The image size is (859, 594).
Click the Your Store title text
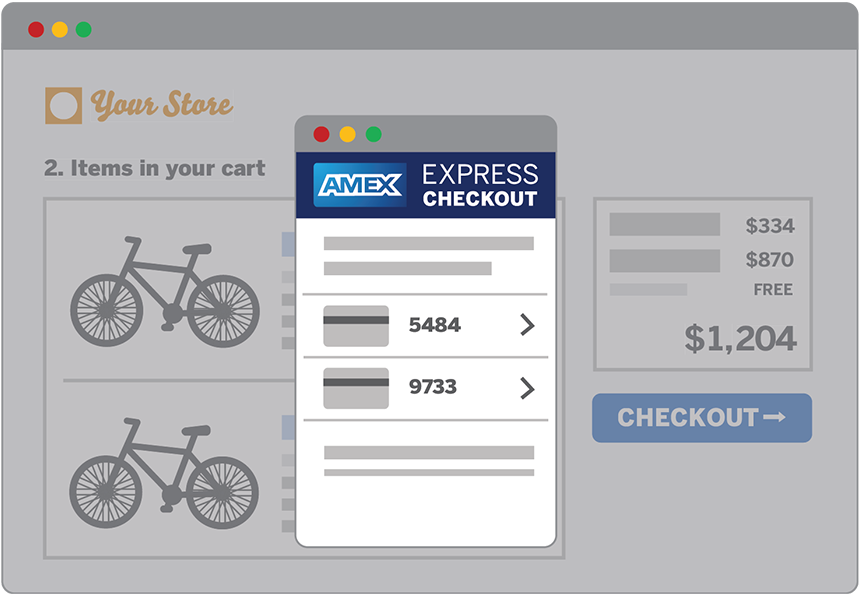point(161,106)
